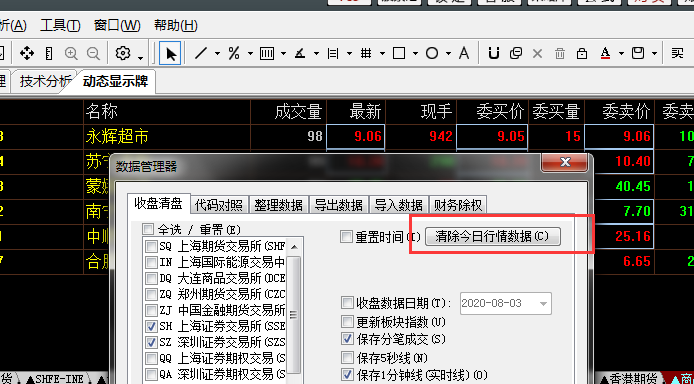Viewport: 694px width, 384px height.
Task: Open the 帮助(H) menu
Action: (175, 25)
